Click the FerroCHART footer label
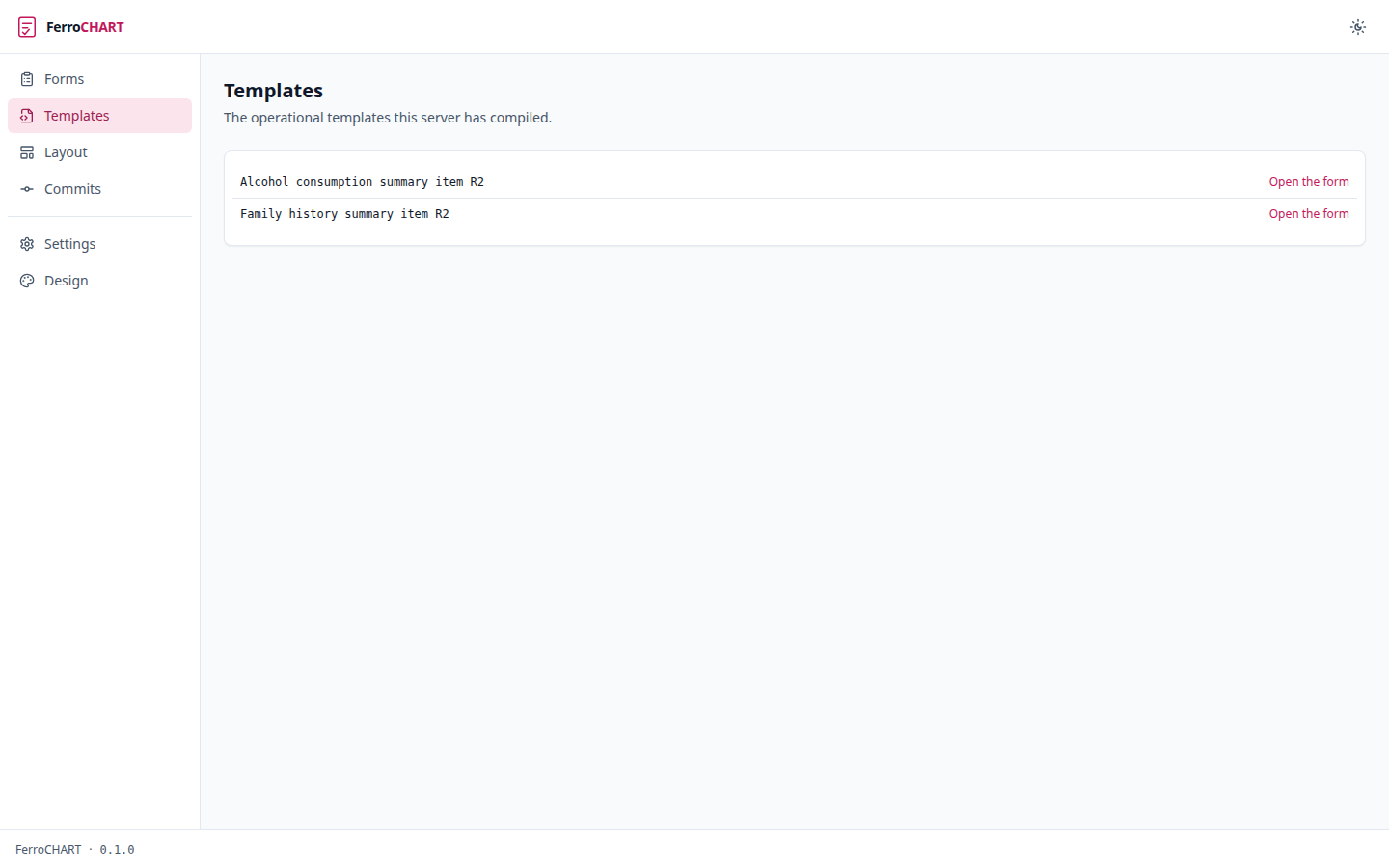 [48, 850]
